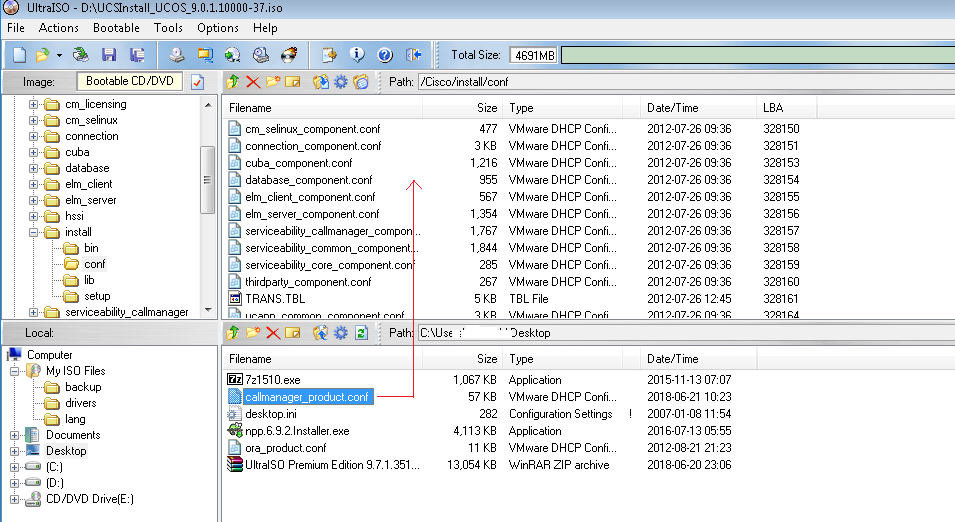Expand the Documents node in Local tree
Screen dimensions: 955x522
pyautogui.click(x=14, y=435)
